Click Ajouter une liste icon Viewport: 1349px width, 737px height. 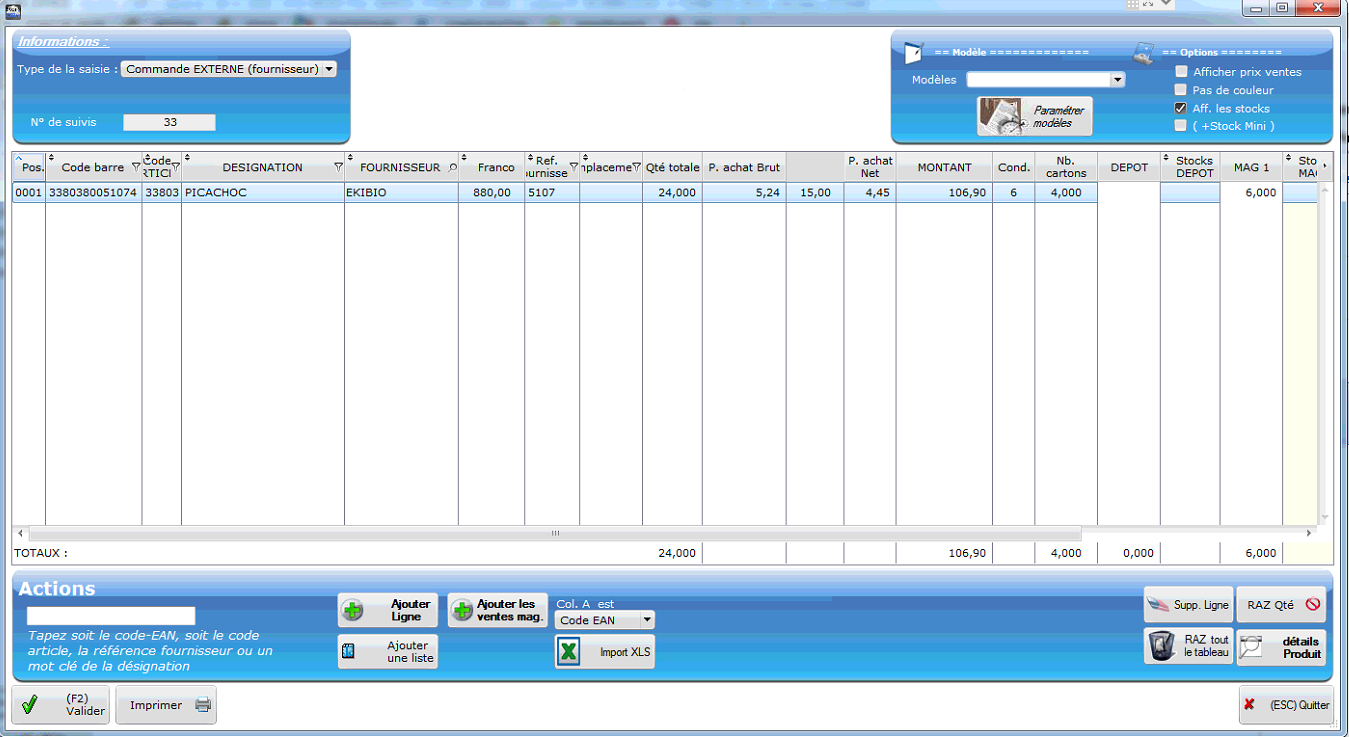coord(349,651)
